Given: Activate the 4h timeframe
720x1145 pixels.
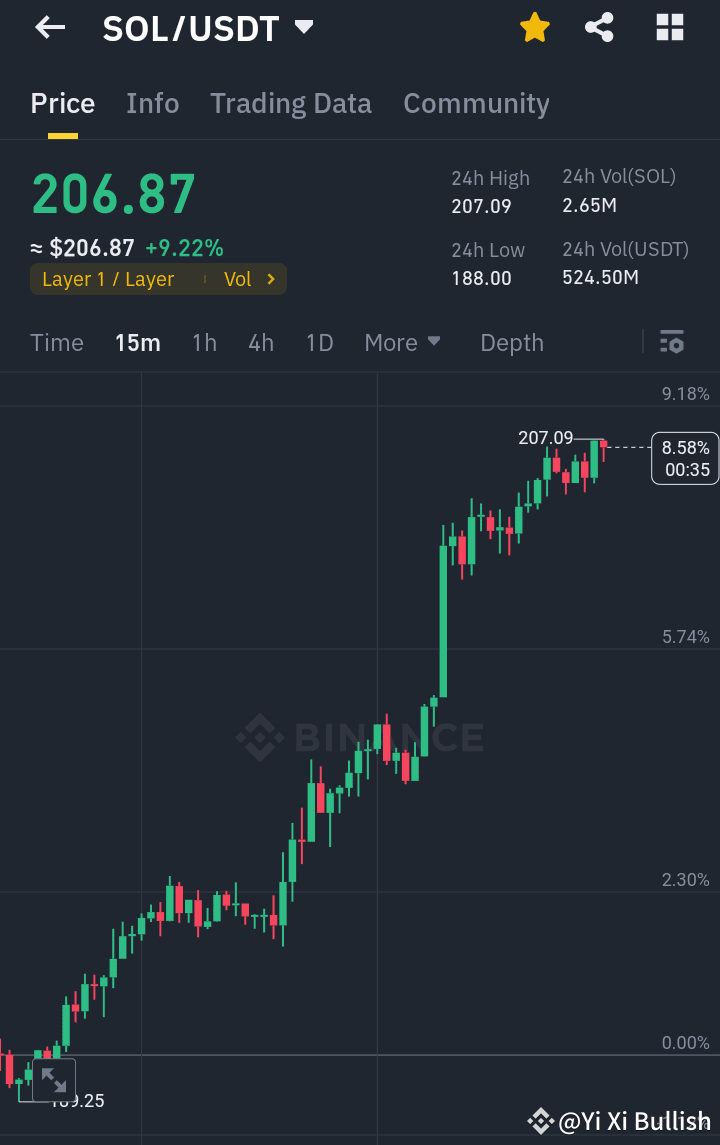Looking at the screenshot, I should point(260,342).
